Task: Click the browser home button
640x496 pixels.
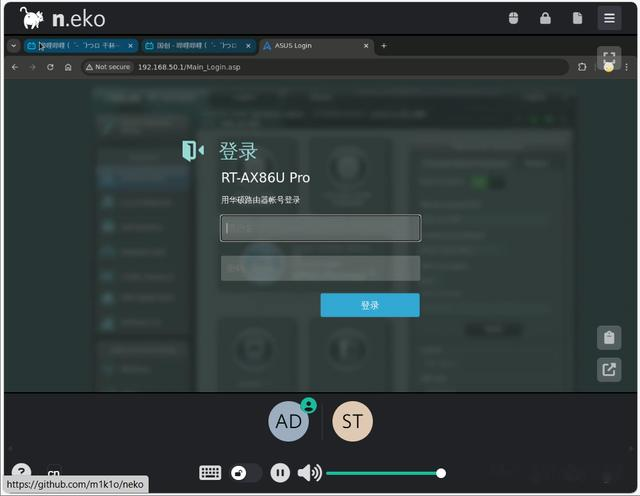Action: pyautogui.click(x=68, y=67)
